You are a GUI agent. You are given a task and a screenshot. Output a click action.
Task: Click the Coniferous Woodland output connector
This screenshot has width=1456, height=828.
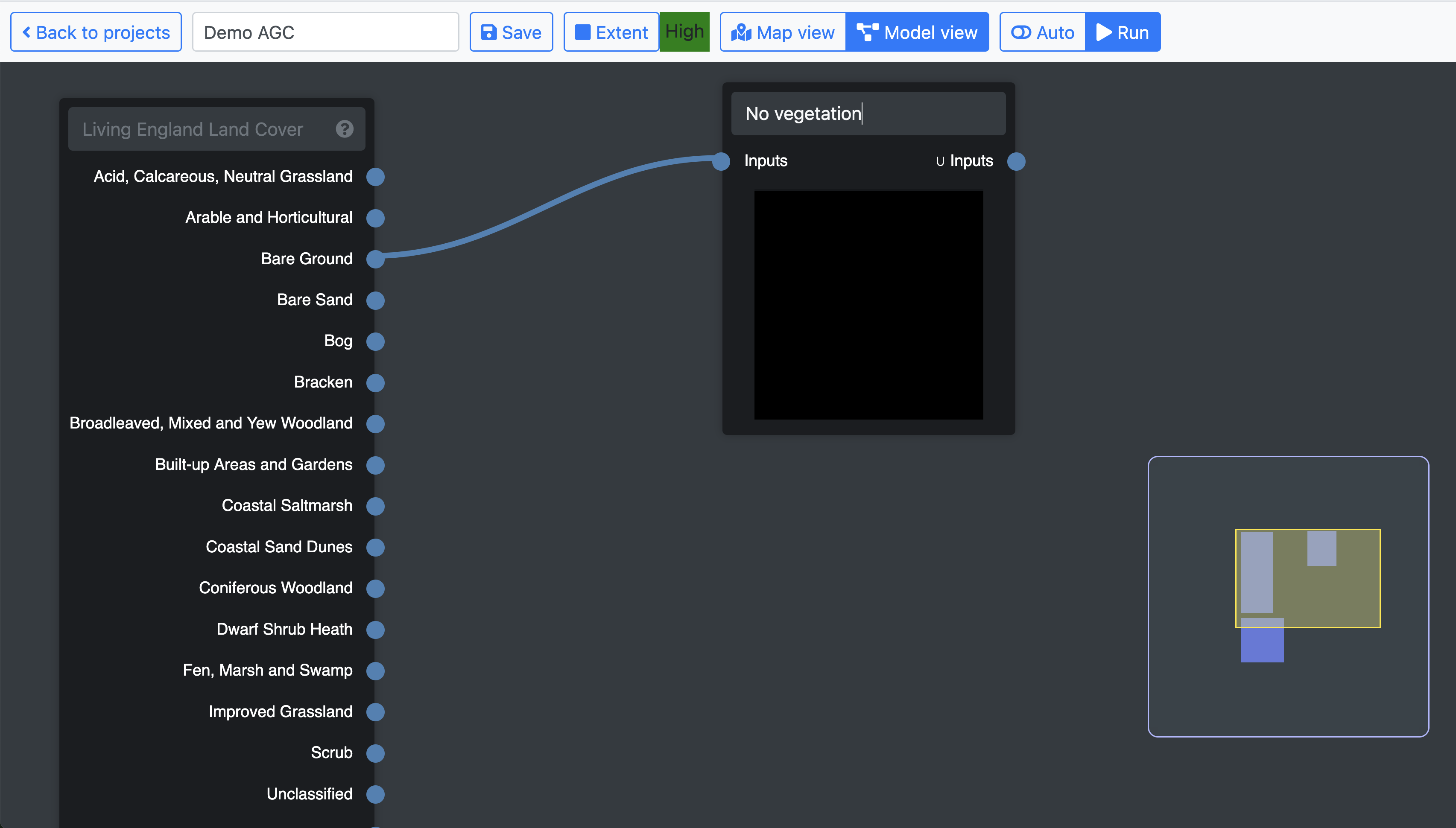pyautogui.click(x=375, y=588)
